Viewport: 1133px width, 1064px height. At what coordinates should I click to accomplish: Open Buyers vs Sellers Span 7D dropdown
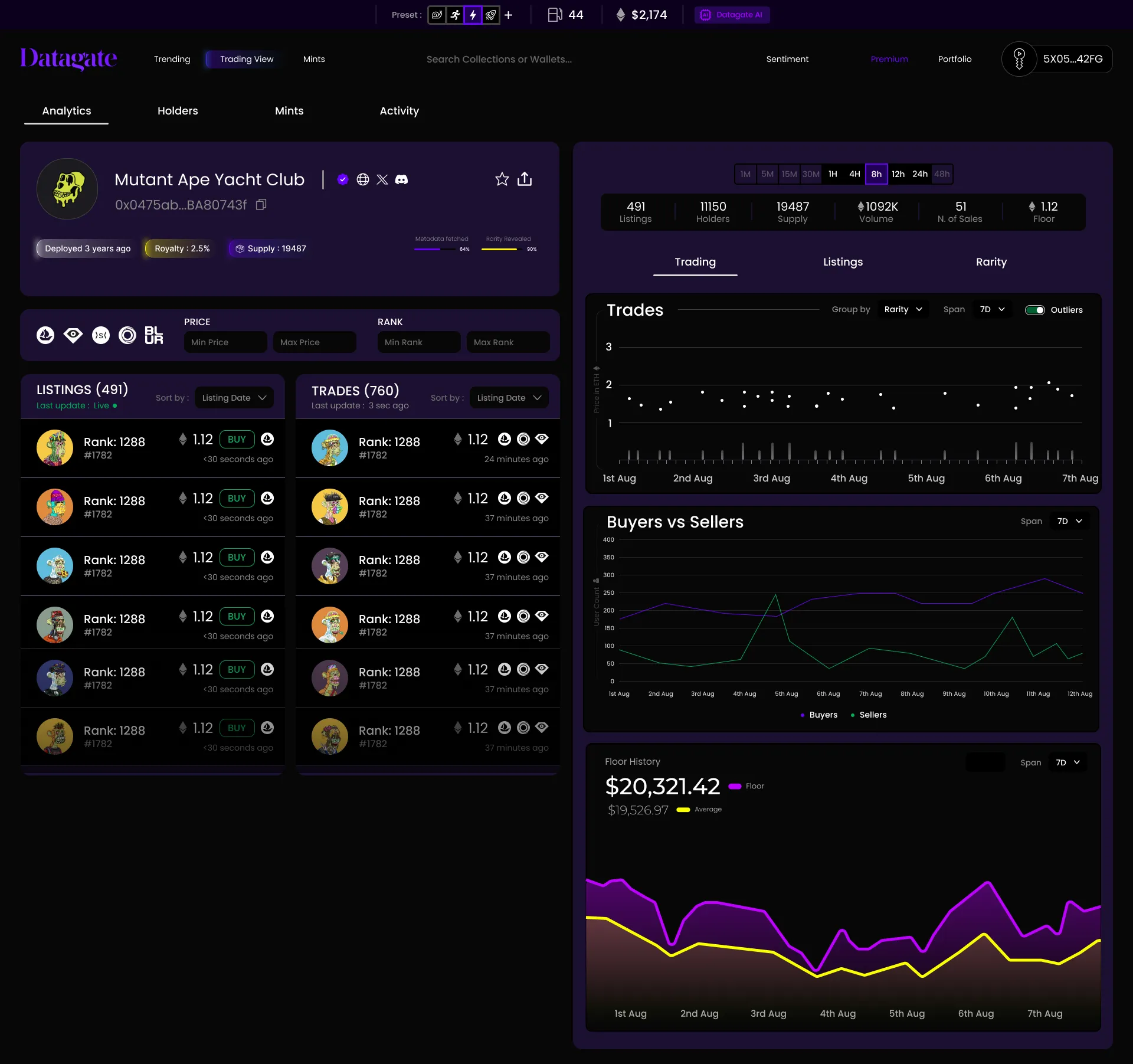click(x=1070, y=521)
